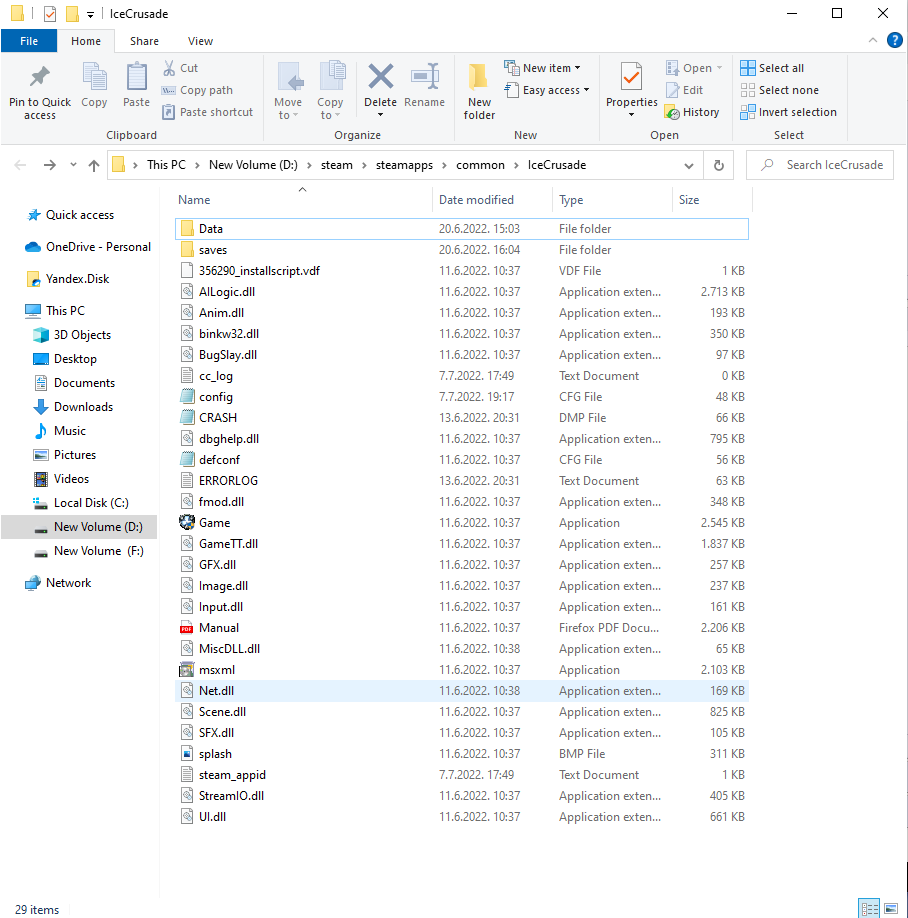Click the red Delete icon
Image resolution: width=908 pixels, height=918 pixels.
tap(381, 77)
